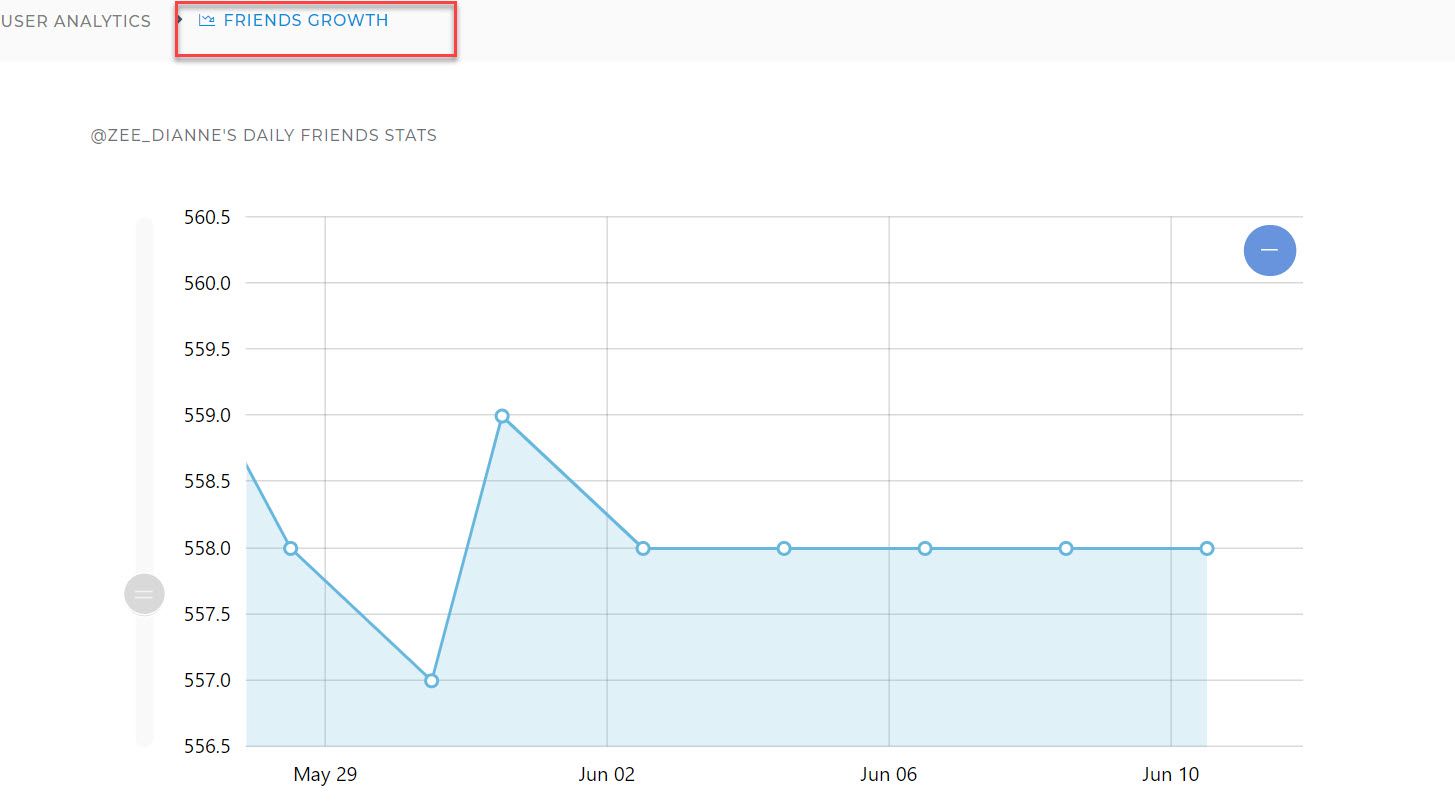
Task: Select the Jun 04 data point marker
Action: (783, 548)
